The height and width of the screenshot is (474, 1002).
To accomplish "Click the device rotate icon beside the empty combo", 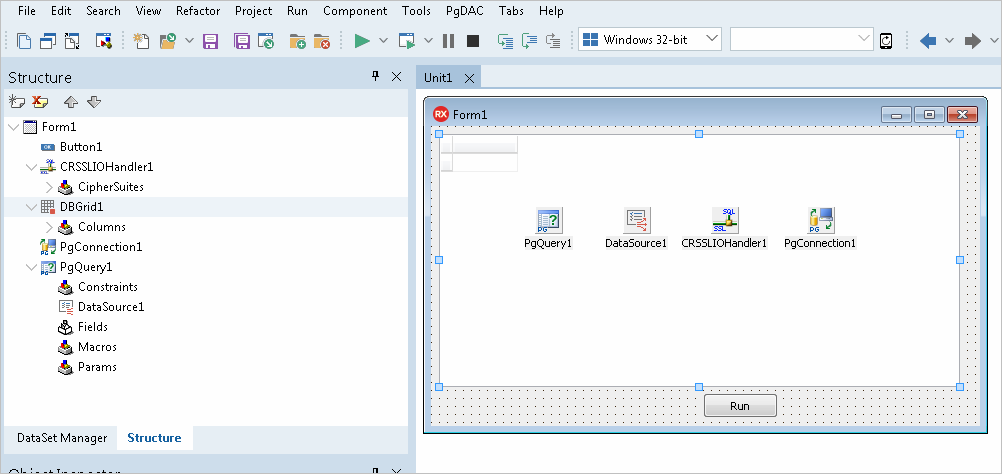I will [x=886, y=42].
